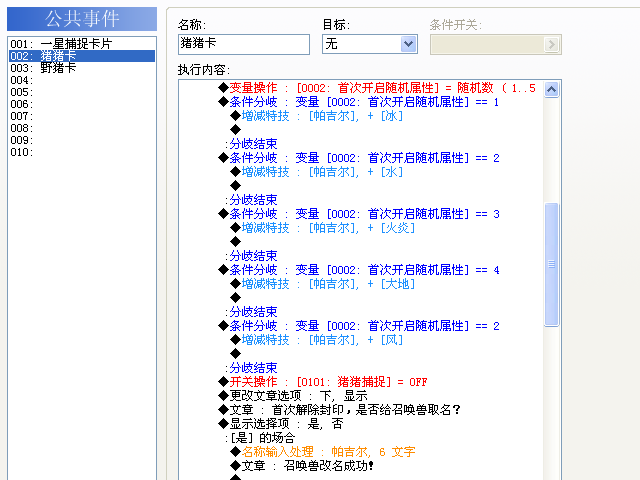The height and width of the screenshot is (480, 640).
Task: Select the 开关操作 猪猪捕捉 = OFF line
Action: pos(322,382)
